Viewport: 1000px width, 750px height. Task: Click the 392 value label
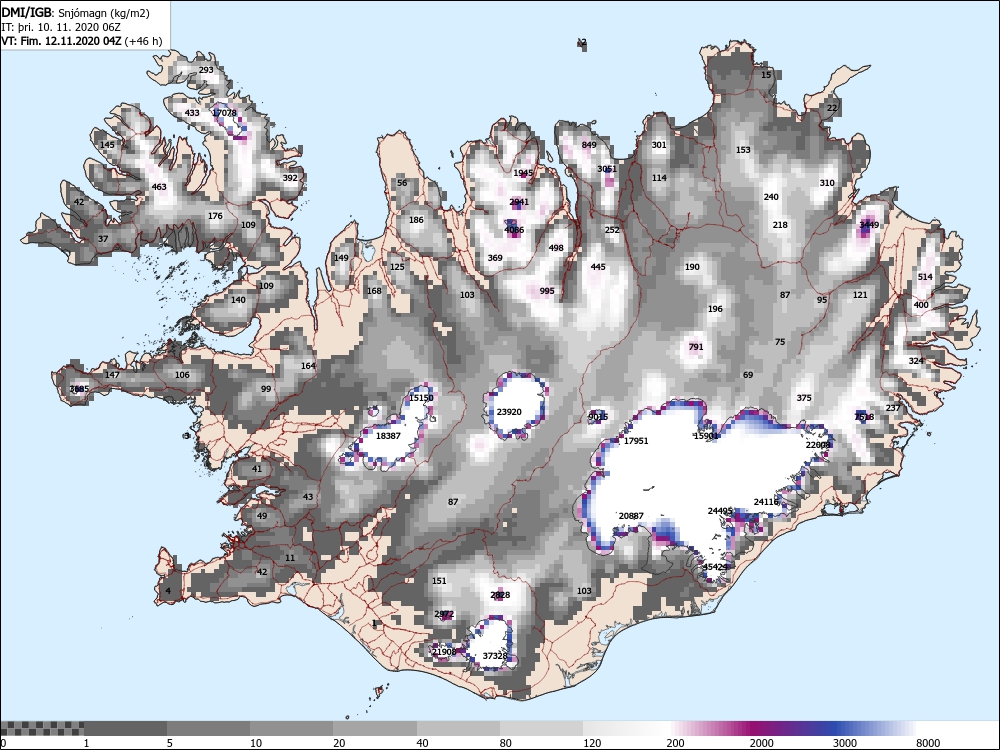tap(290, 178)
